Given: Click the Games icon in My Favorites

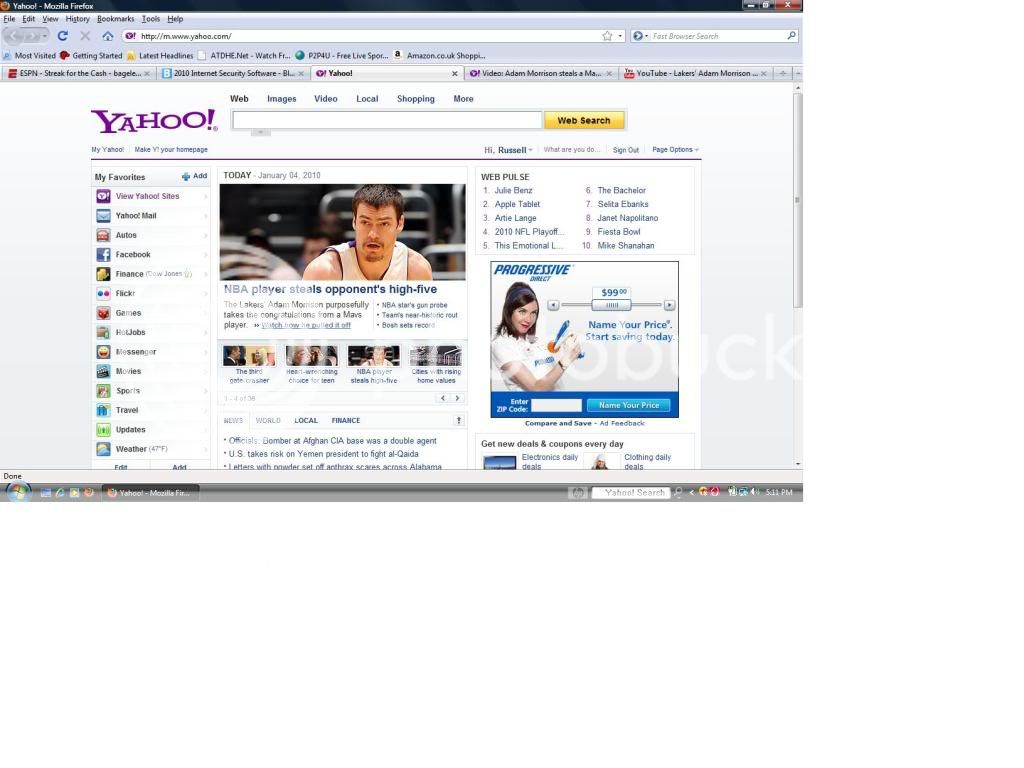Looking at the screenshot, I should (x=103, y=313).
